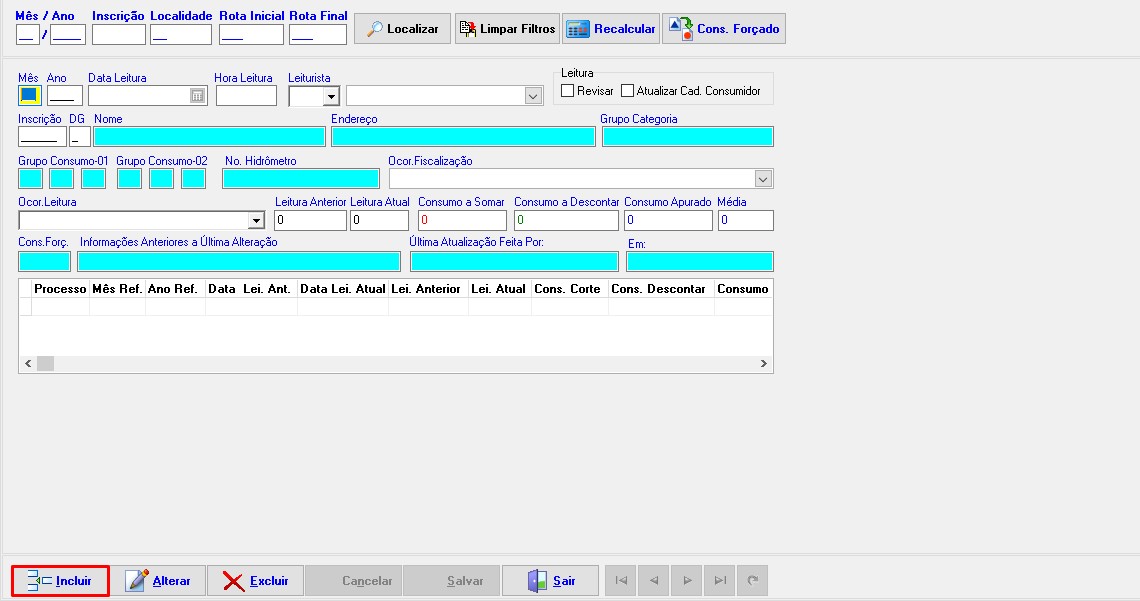This screenshot has width=1140, height=601.
Task: Expand the Ocor.Leitura dropdown
Action: tap(255, 221)
